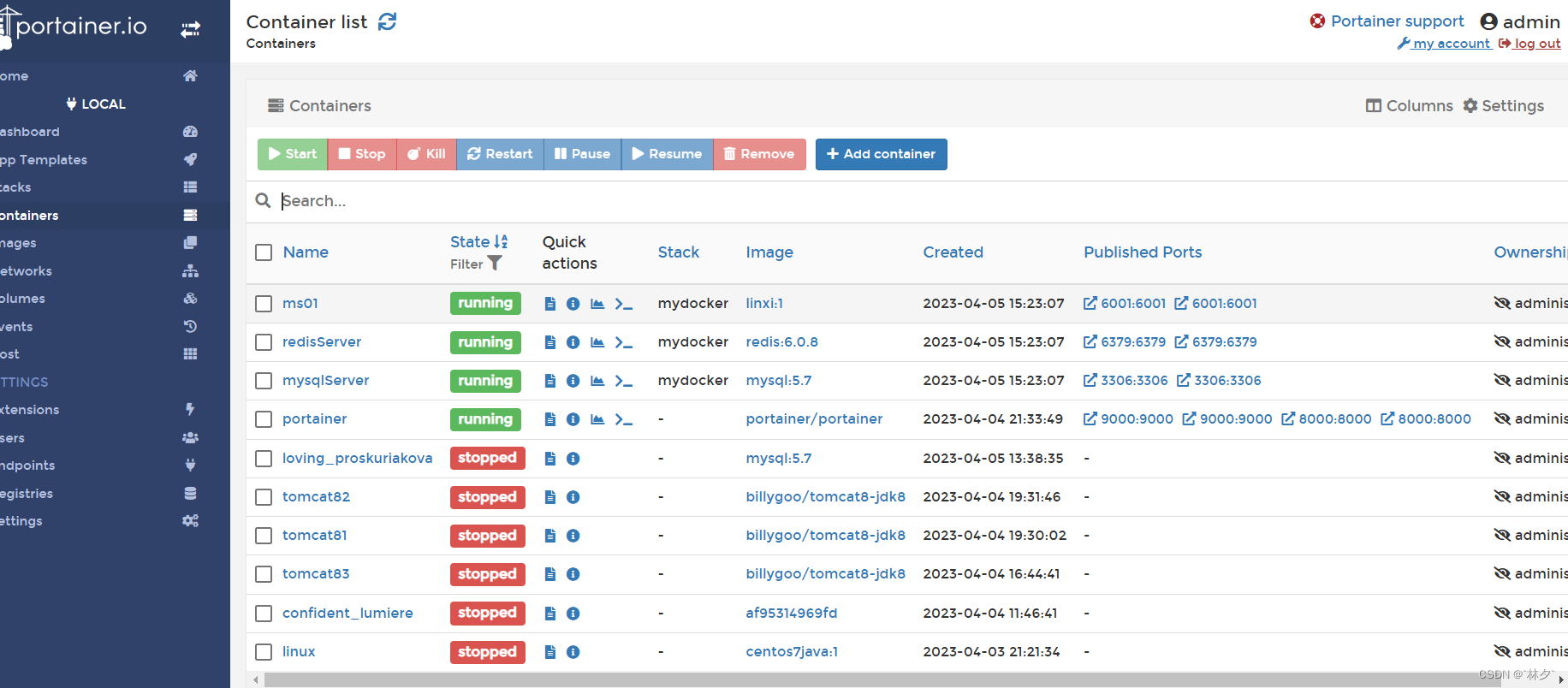Click the Dashboard gauge icon in sidebar
Viewport: 1568px width, 688px height.
190,131
